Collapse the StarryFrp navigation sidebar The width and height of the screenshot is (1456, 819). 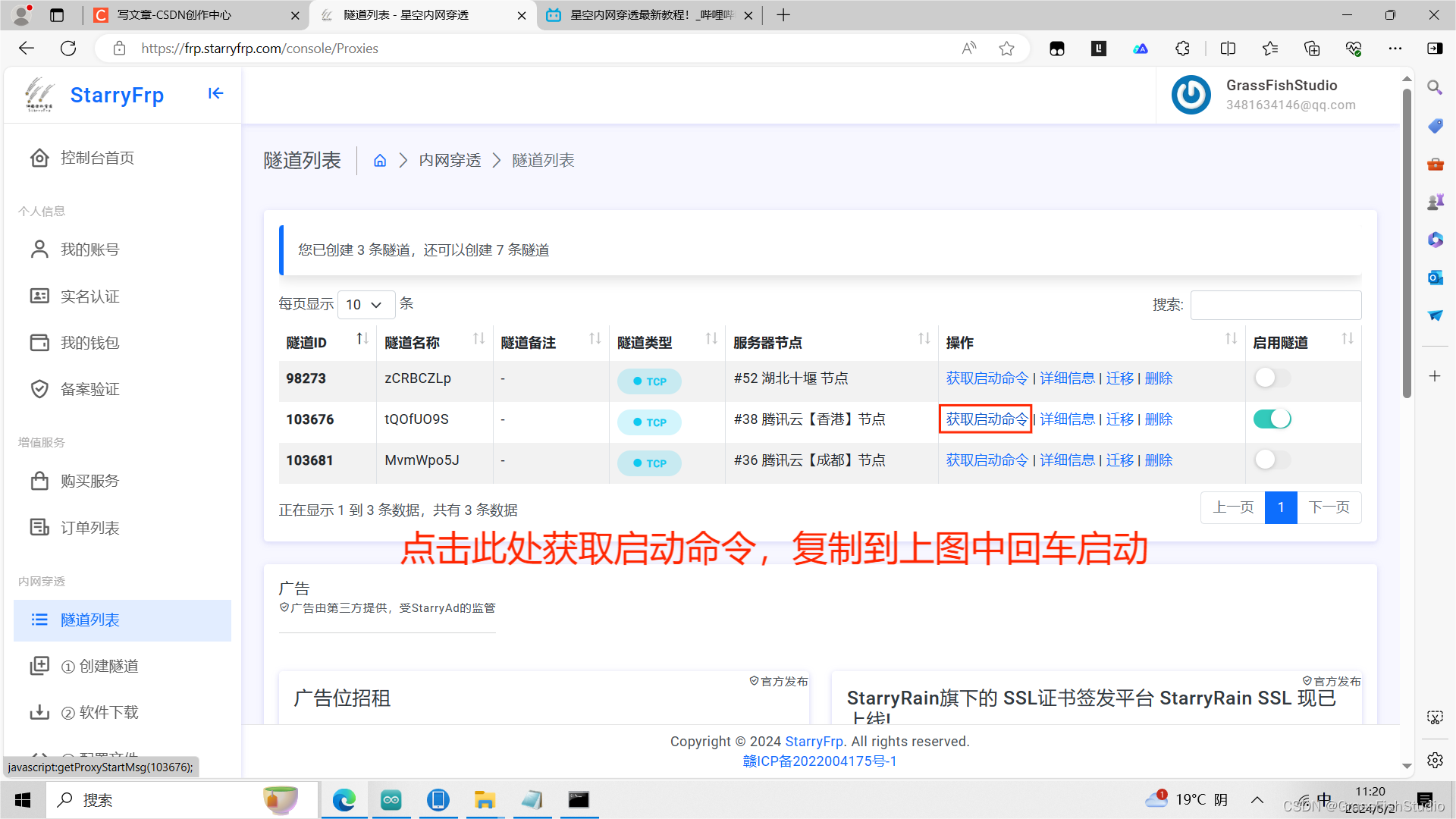click(x=215, y=93)
